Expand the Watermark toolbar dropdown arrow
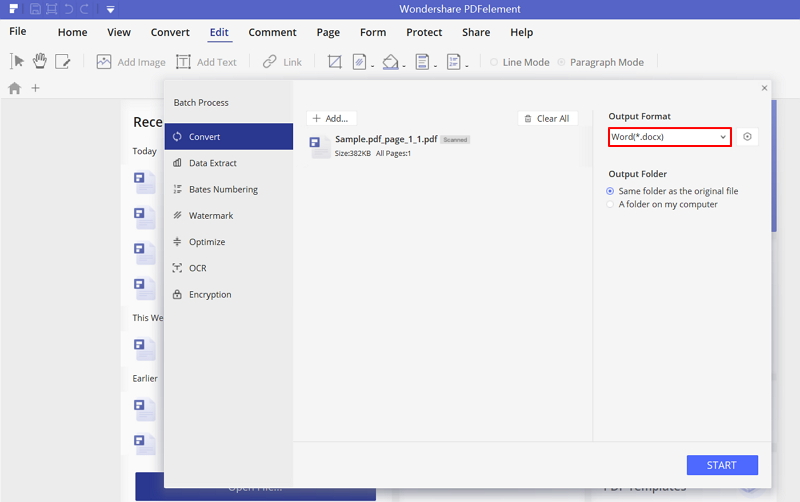The height and width of the screenshot is (502, 800). coord(372,66)
